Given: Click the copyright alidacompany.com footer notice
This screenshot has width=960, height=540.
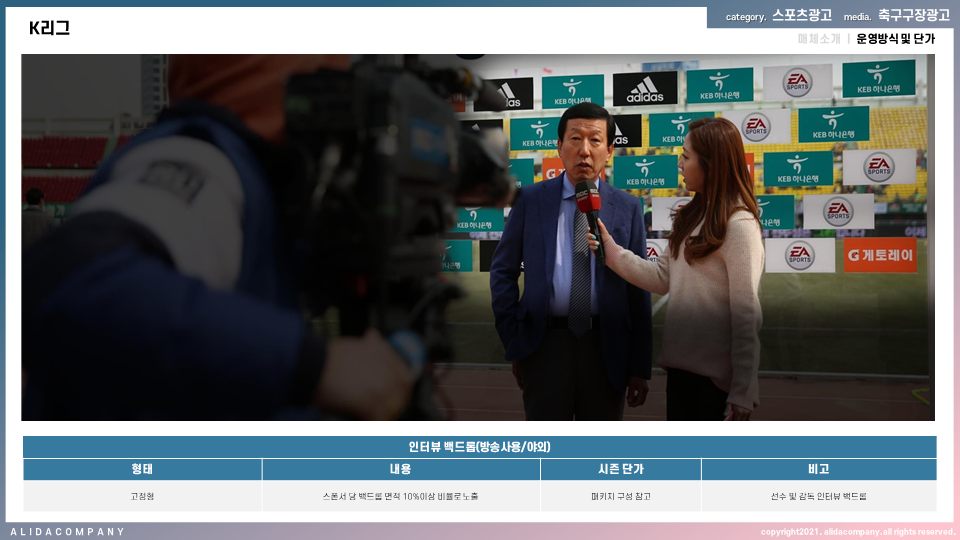Looking at the screenshot, I should tap(857, 532).
